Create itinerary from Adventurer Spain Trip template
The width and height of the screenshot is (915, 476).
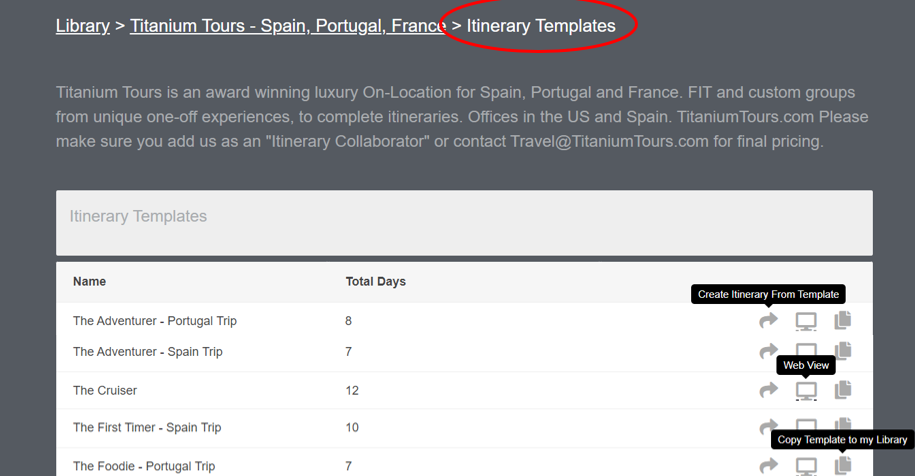pyautogui.click(x=769, y=351)
